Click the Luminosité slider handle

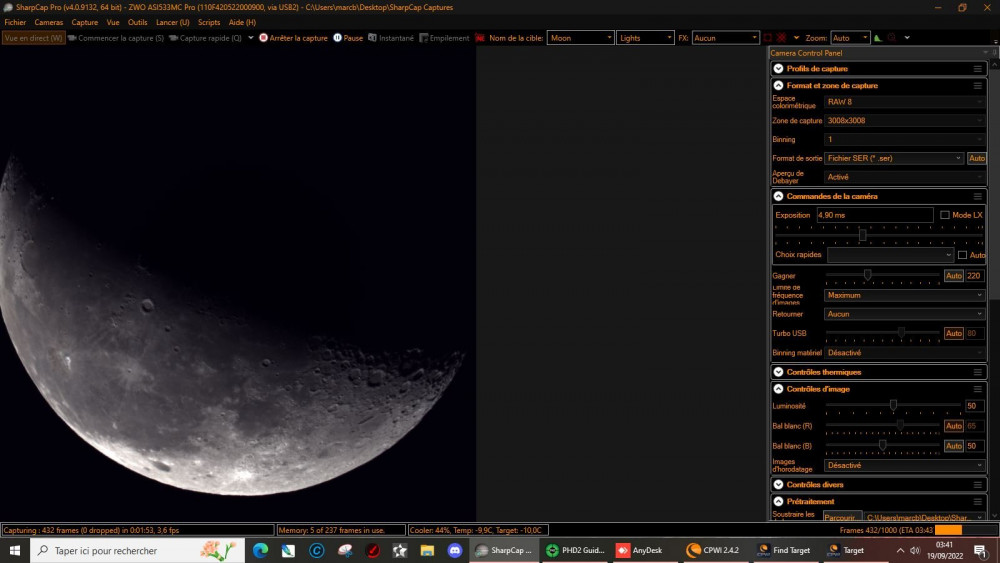893,405
